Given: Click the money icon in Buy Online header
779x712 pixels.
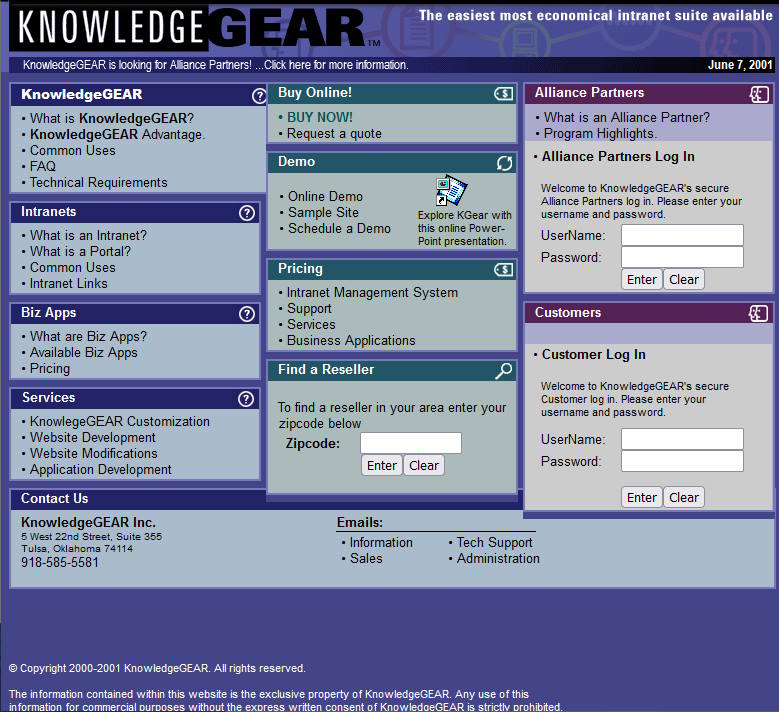Looking at the screenshot, I should (503, 93).
